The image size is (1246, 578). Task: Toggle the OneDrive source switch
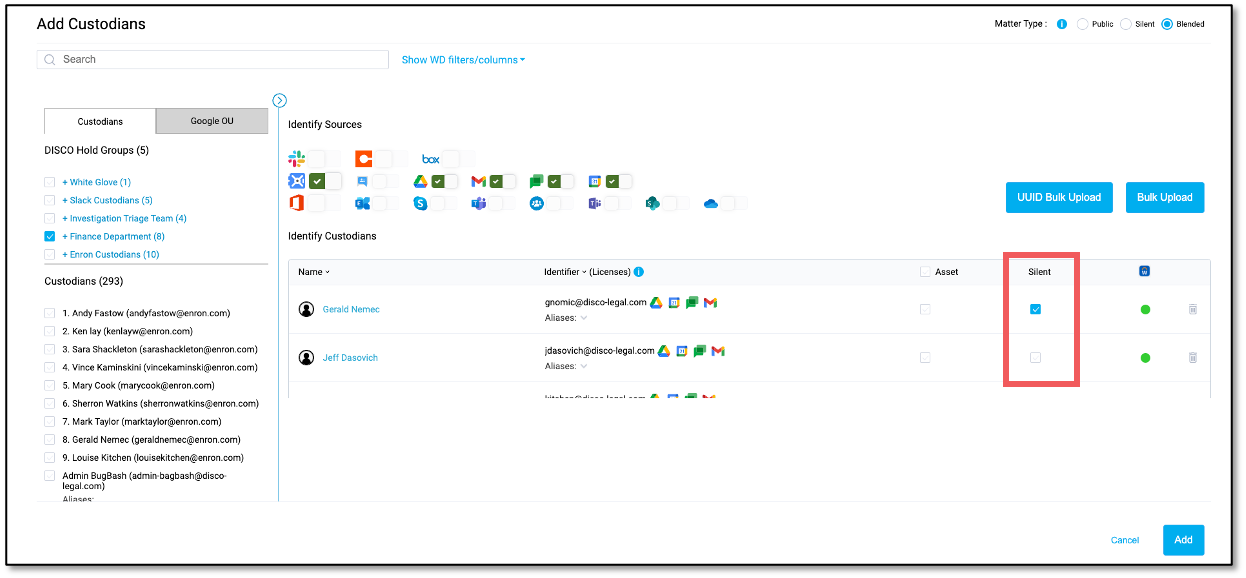(x=734, y=203)
